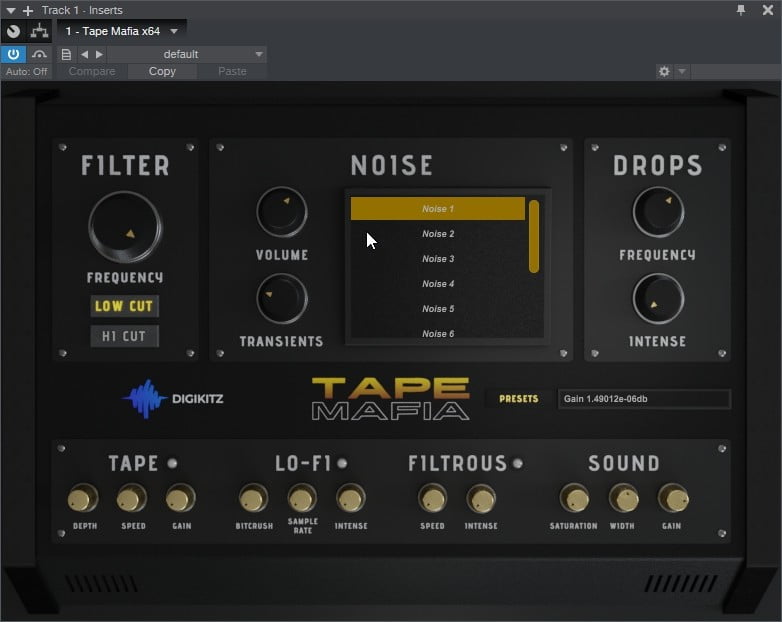Select Noise 5 from the list
Image resolution: width=782 pixels, height=622 pixels.
[x=438, y=309]
